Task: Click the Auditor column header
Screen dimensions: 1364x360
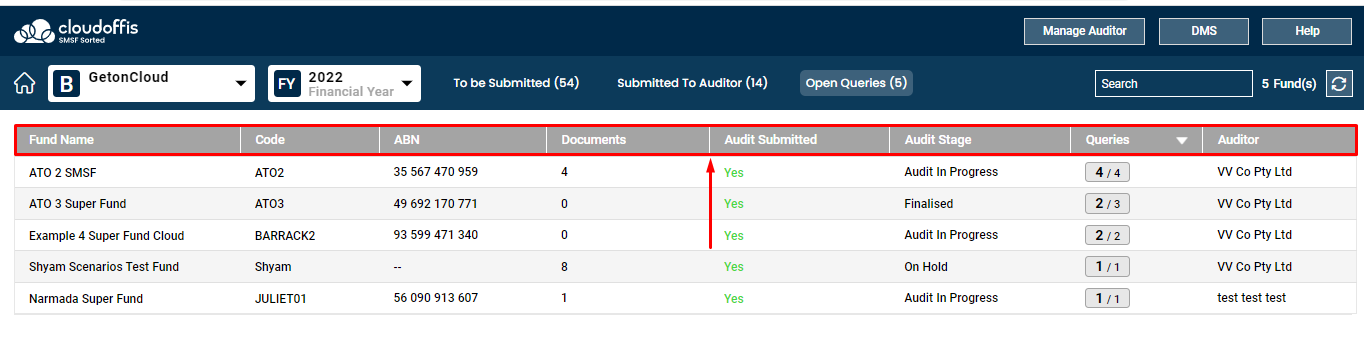Action: point(1238,140)
